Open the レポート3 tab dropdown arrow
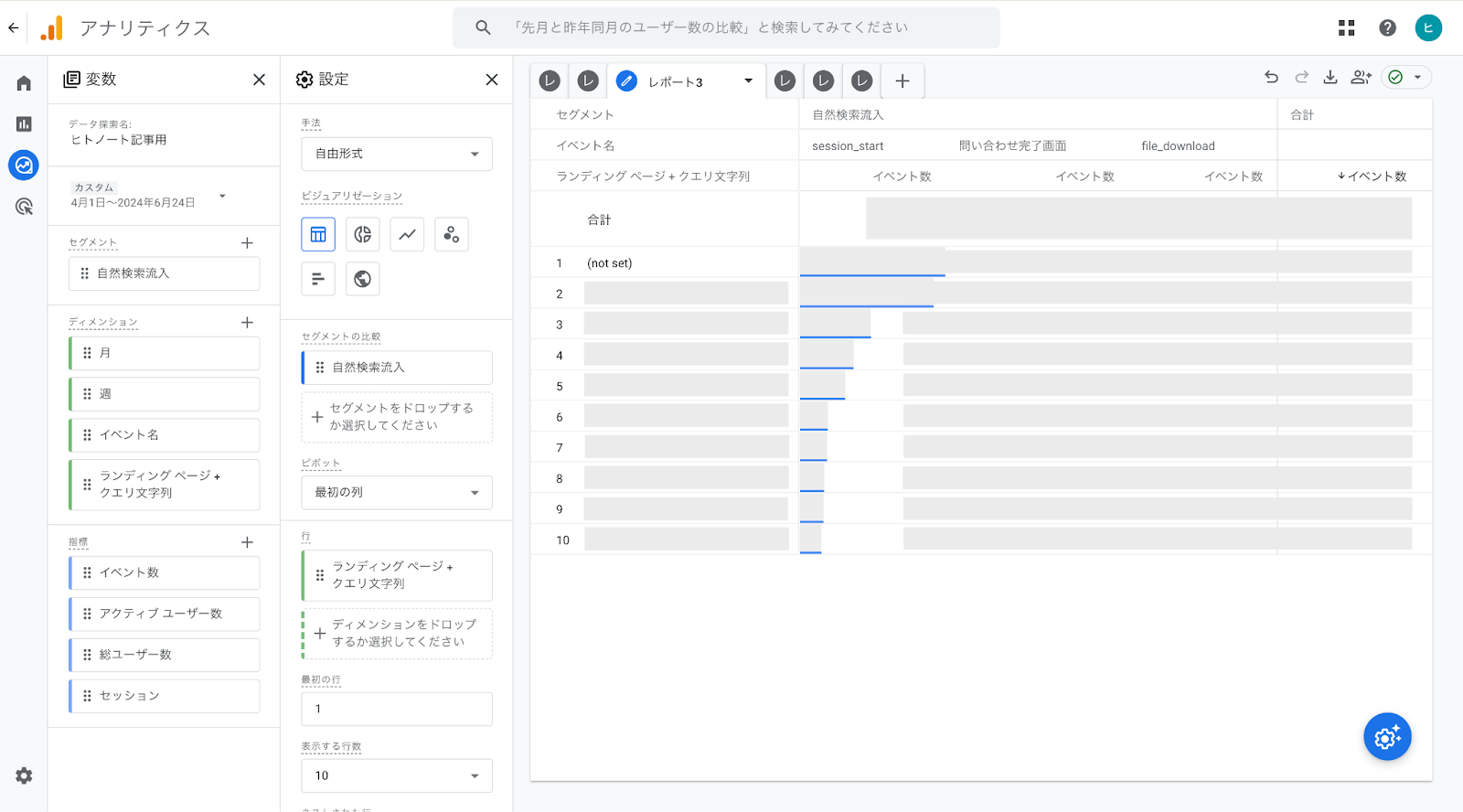The width and height of the screenshot is (1463, 812). 748,80
